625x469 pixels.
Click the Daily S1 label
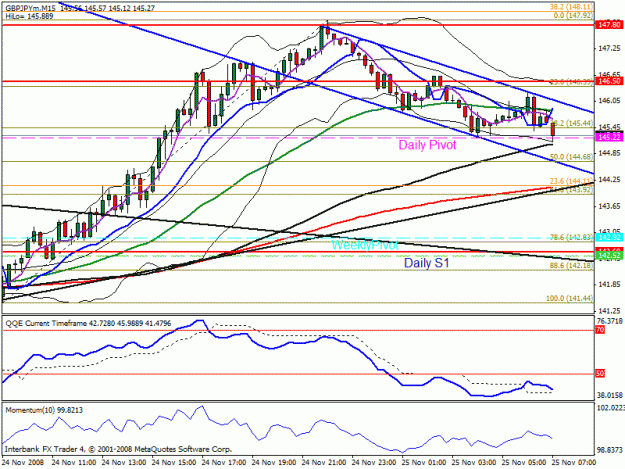(426, 263)
